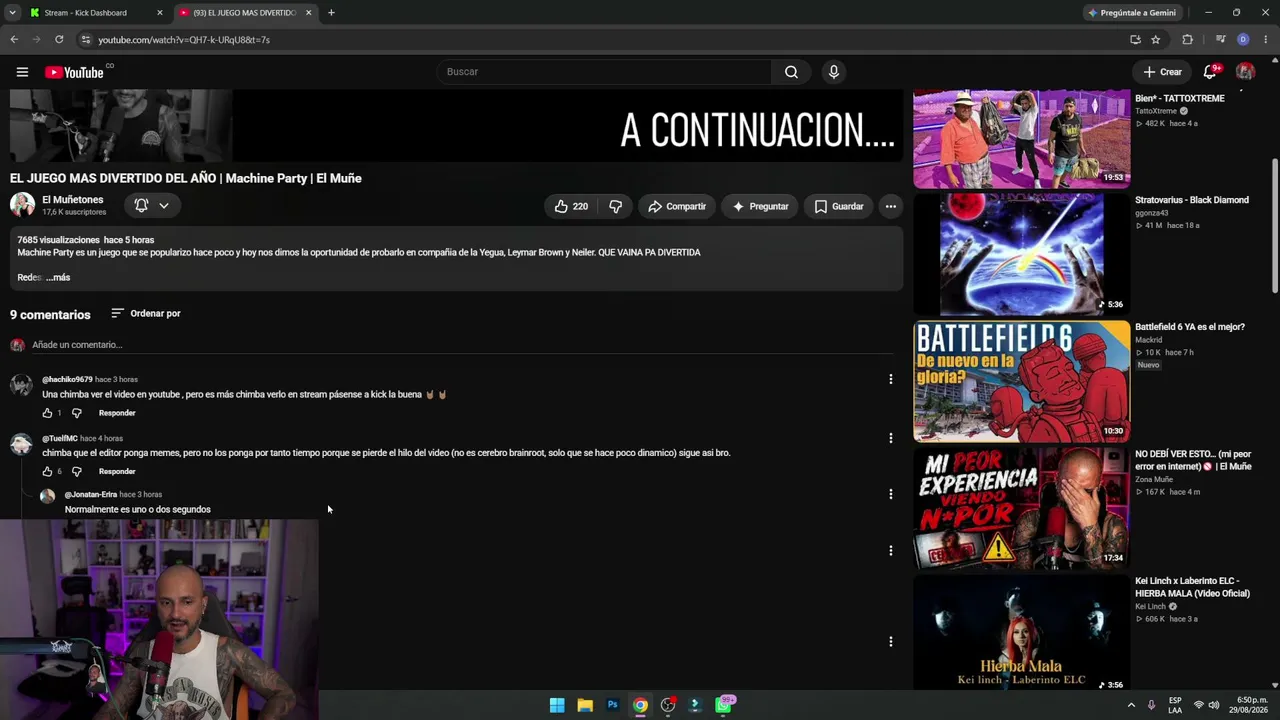The width and height of the screenshot is (1280, 720).
Task: Open the El Muñetones channel name link
Action: 72,200
